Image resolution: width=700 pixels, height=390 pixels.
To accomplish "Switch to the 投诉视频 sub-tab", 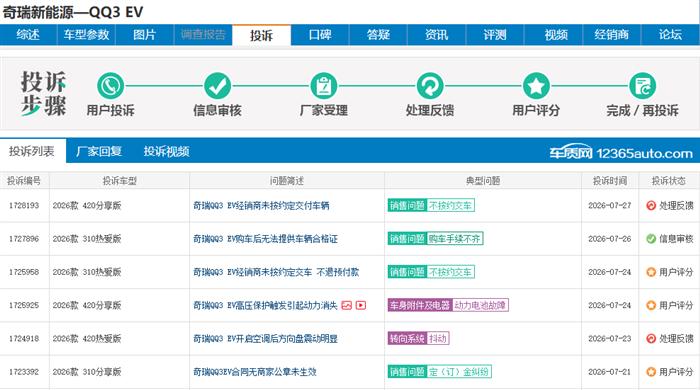I will (166, 151).
